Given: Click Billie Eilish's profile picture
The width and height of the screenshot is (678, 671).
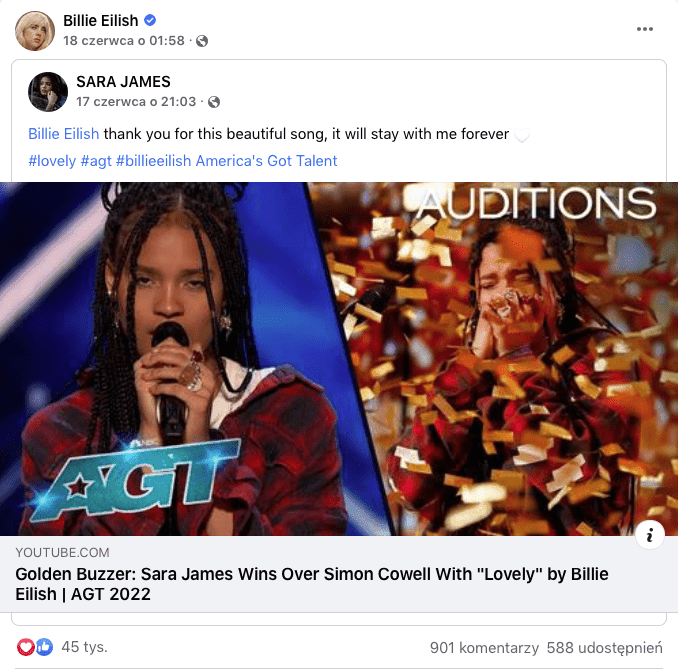Looking at the screenshot, I should pyautogui.click(x=35, y=31).
